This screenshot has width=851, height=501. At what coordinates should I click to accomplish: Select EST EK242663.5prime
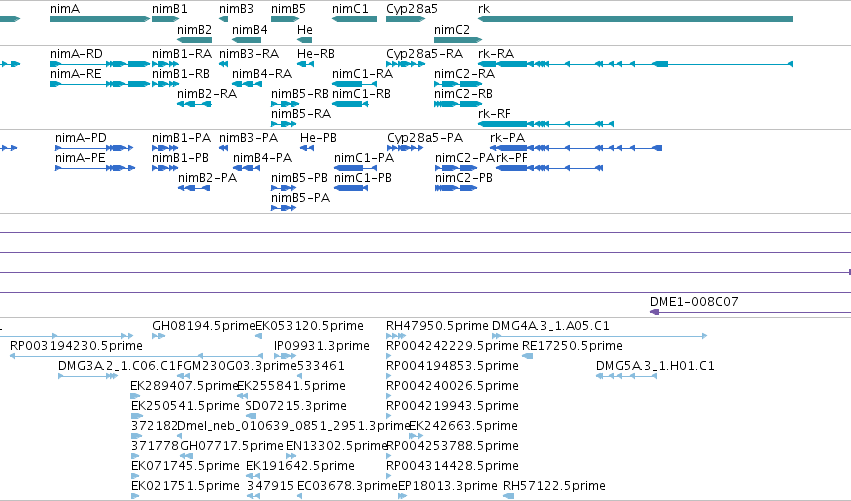[x=416, y=437]
